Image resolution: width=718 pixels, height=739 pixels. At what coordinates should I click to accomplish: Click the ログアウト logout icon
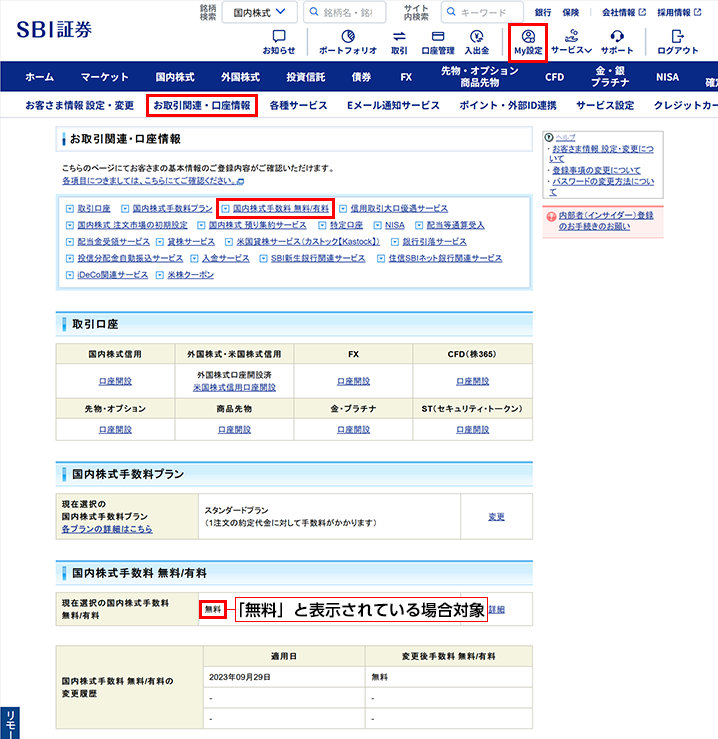click(677, 42)
